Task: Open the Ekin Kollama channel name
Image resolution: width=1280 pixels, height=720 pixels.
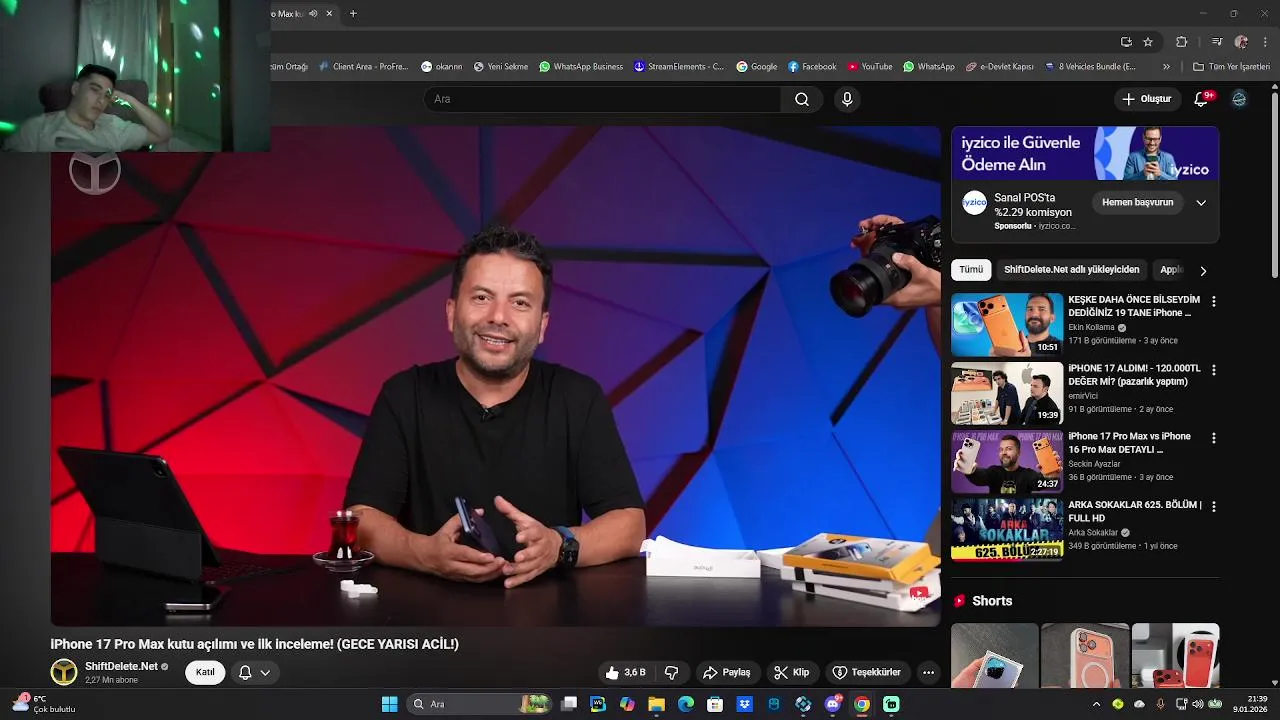Action: 1091,327
